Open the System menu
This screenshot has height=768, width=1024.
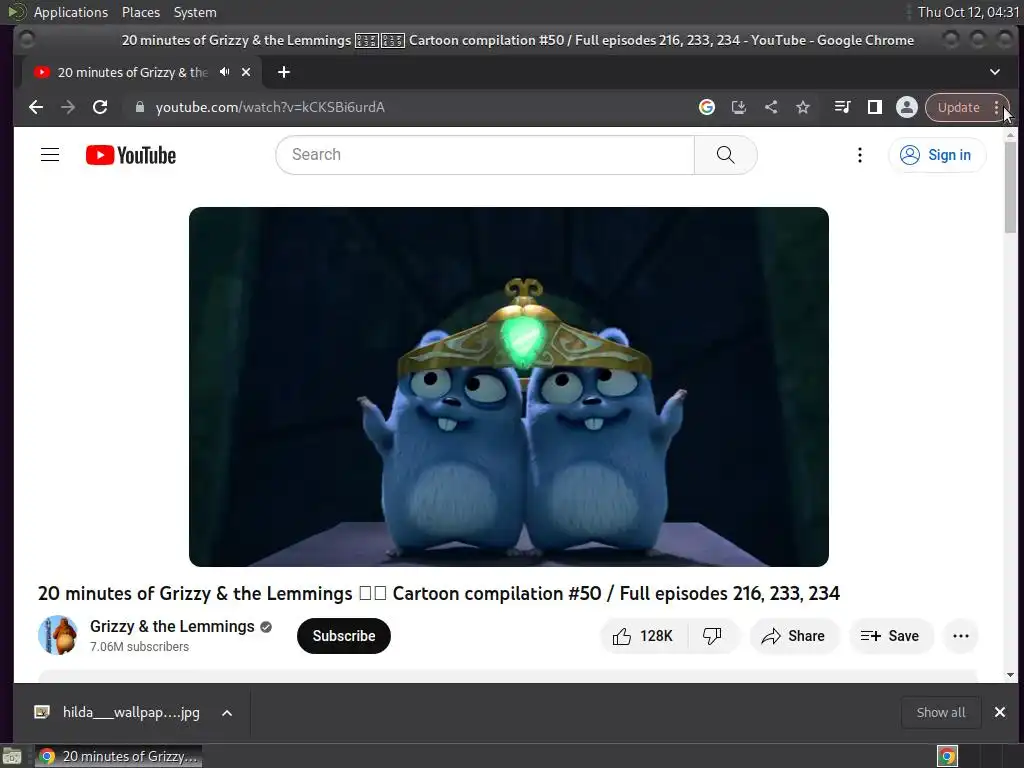(195, 12)
